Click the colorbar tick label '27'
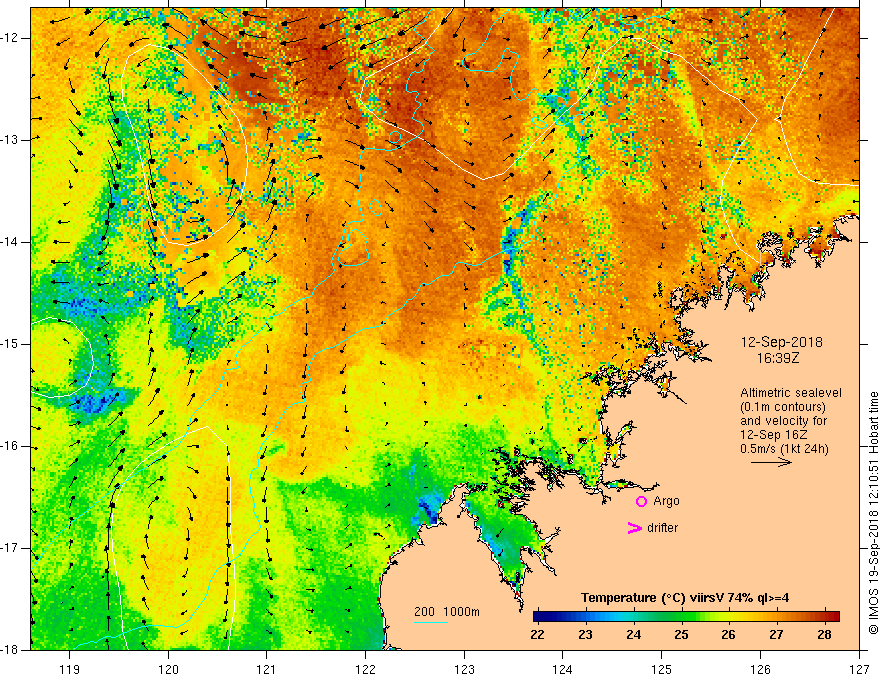 (776, 635)
